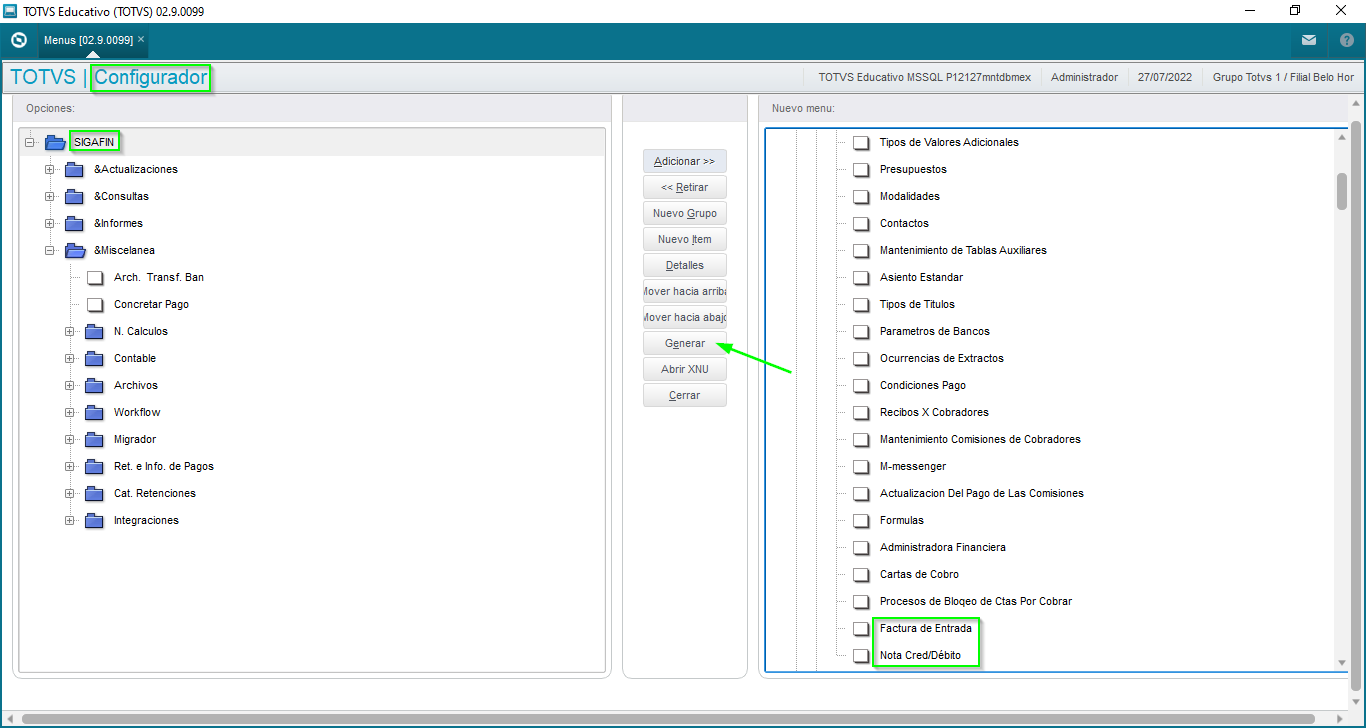
Task: Select the SIGAFIN root folder icon
Action: point(55,142)
